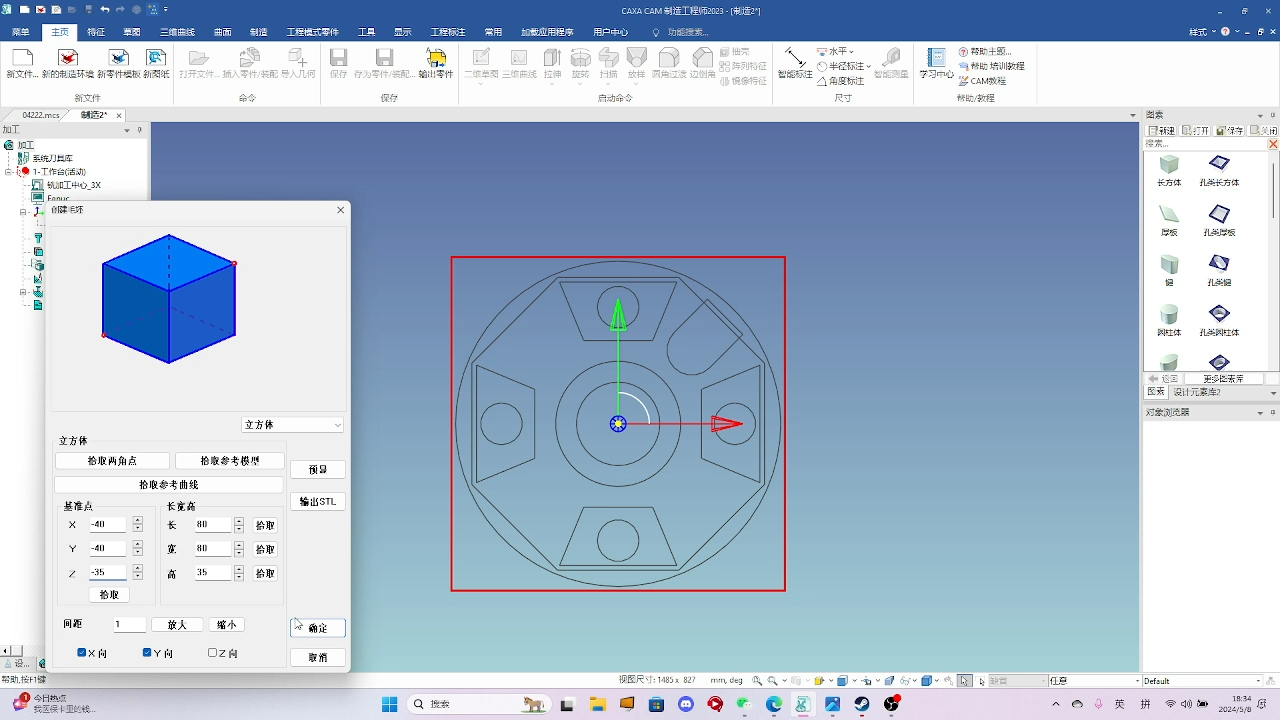The image size is (1280, 720).
Task: Open the 任意 filter dropdown in status bar
Action: (x=1135, y=681)
